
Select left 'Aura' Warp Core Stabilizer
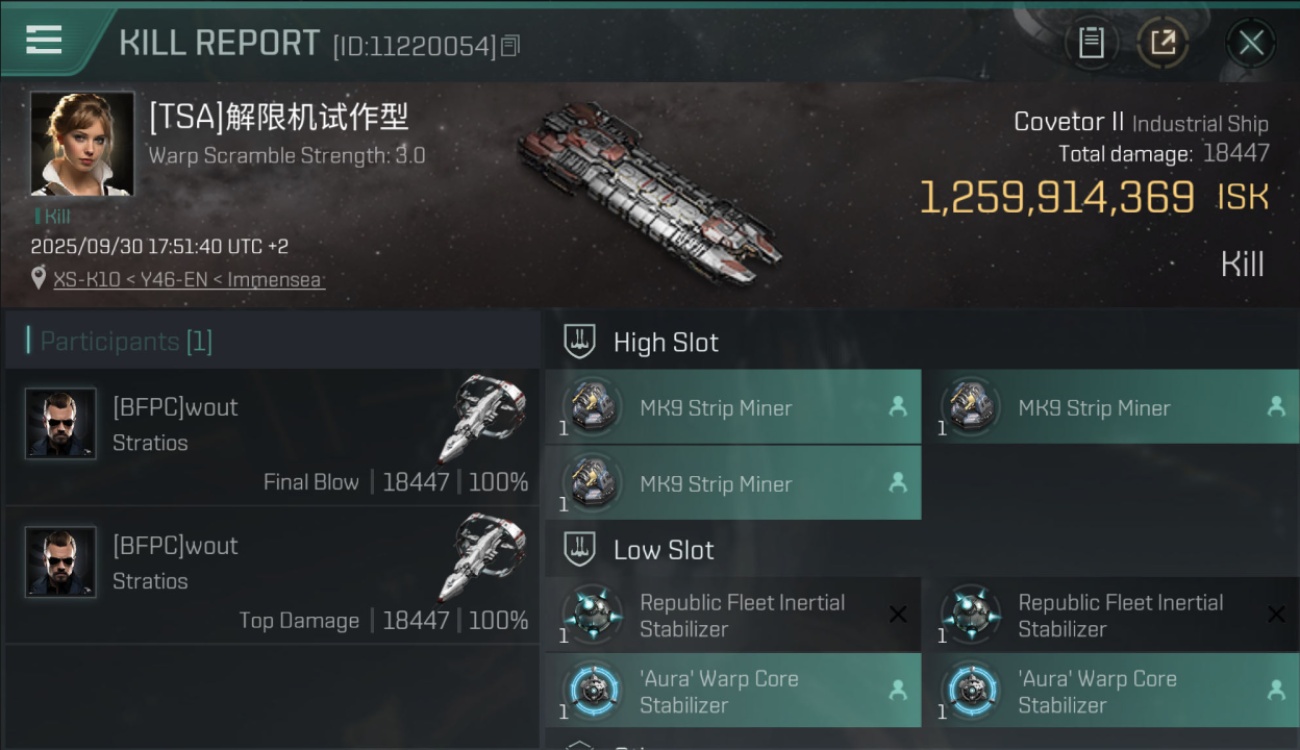pyautogui.click(x=733, y=691)
